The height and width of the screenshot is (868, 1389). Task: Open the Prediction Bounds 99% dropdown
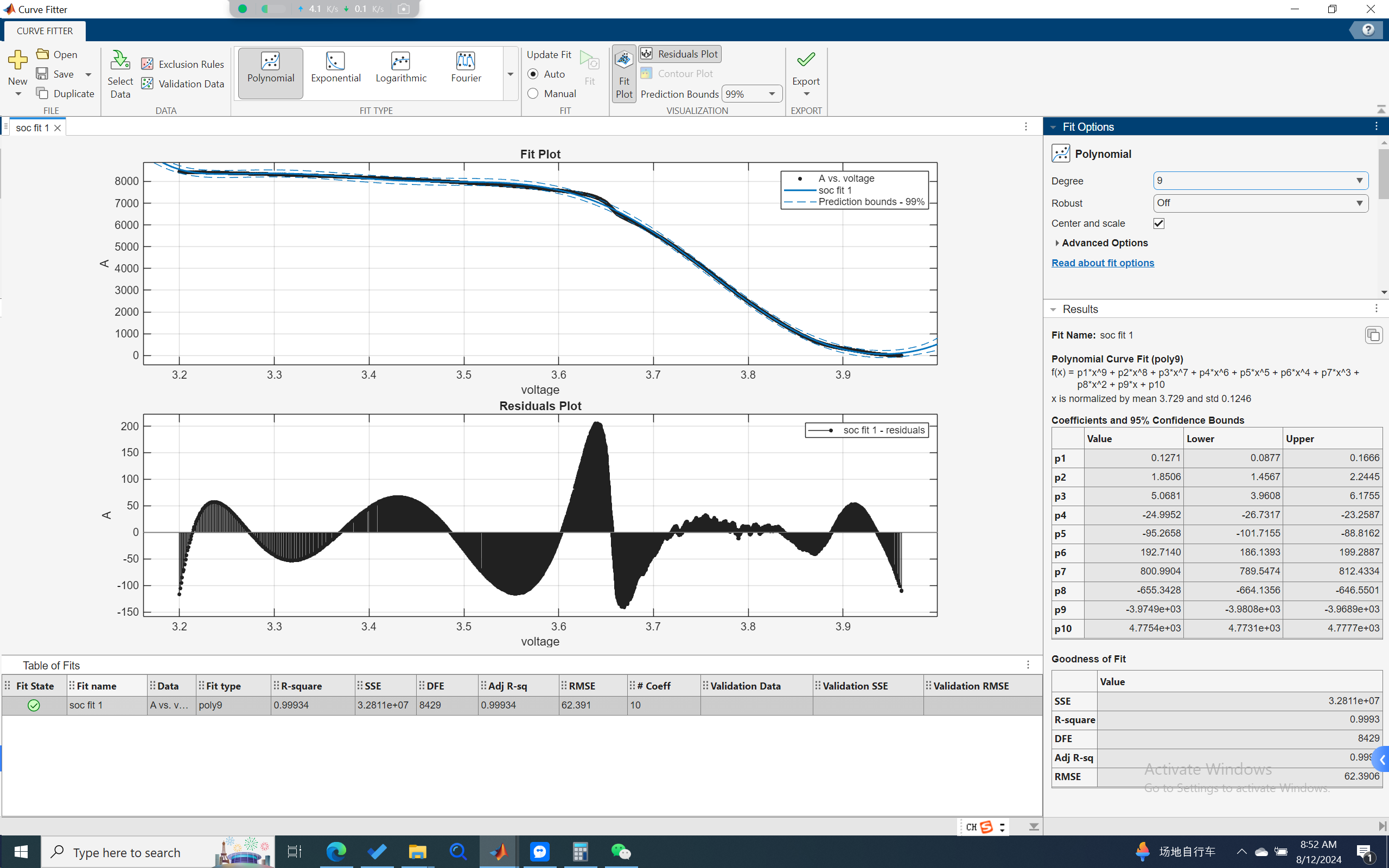point(751,93)
